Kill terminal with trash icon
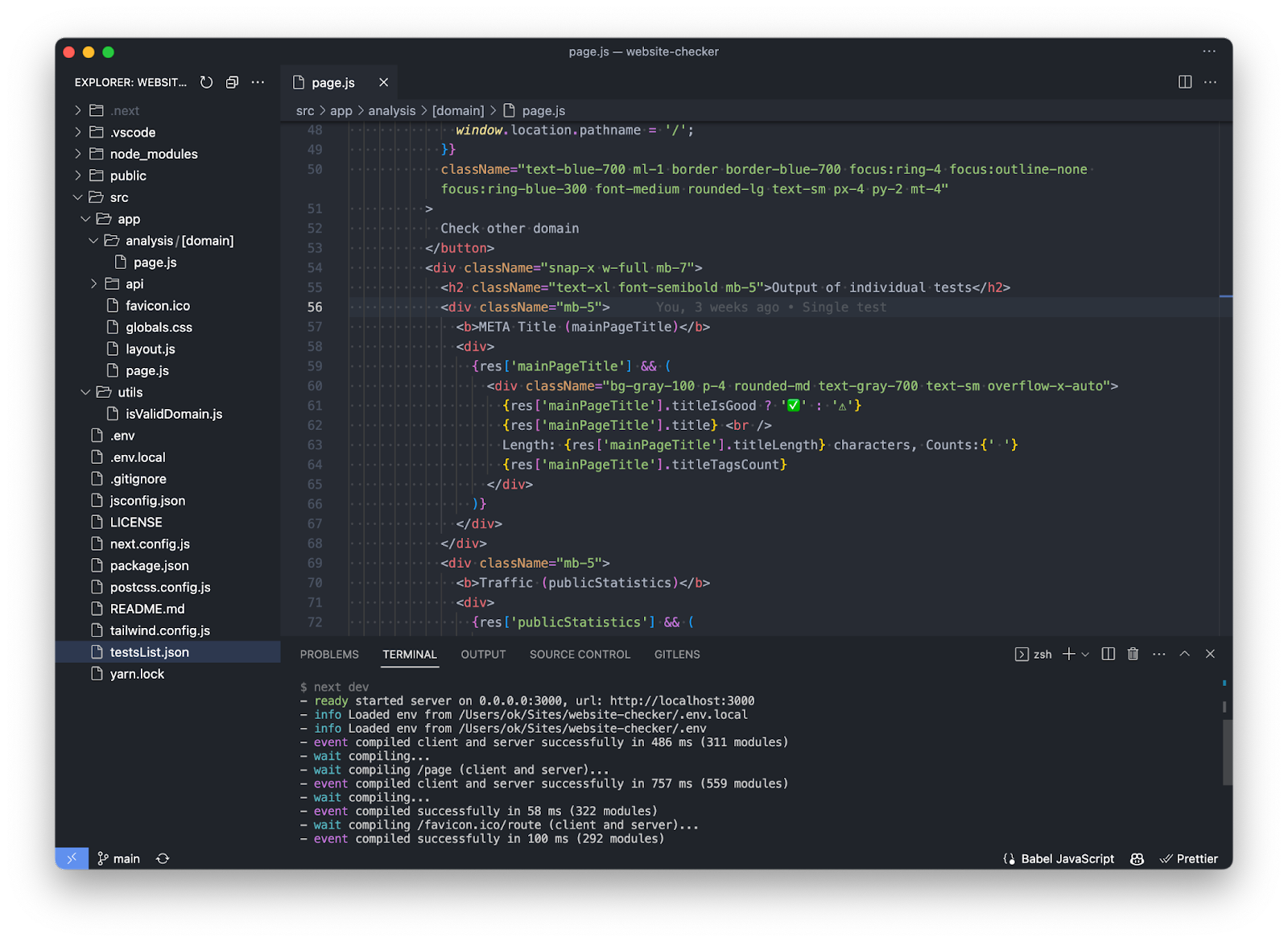Image resolution: width=1288 pixels, height=942 pixels. pos(1133,654)
